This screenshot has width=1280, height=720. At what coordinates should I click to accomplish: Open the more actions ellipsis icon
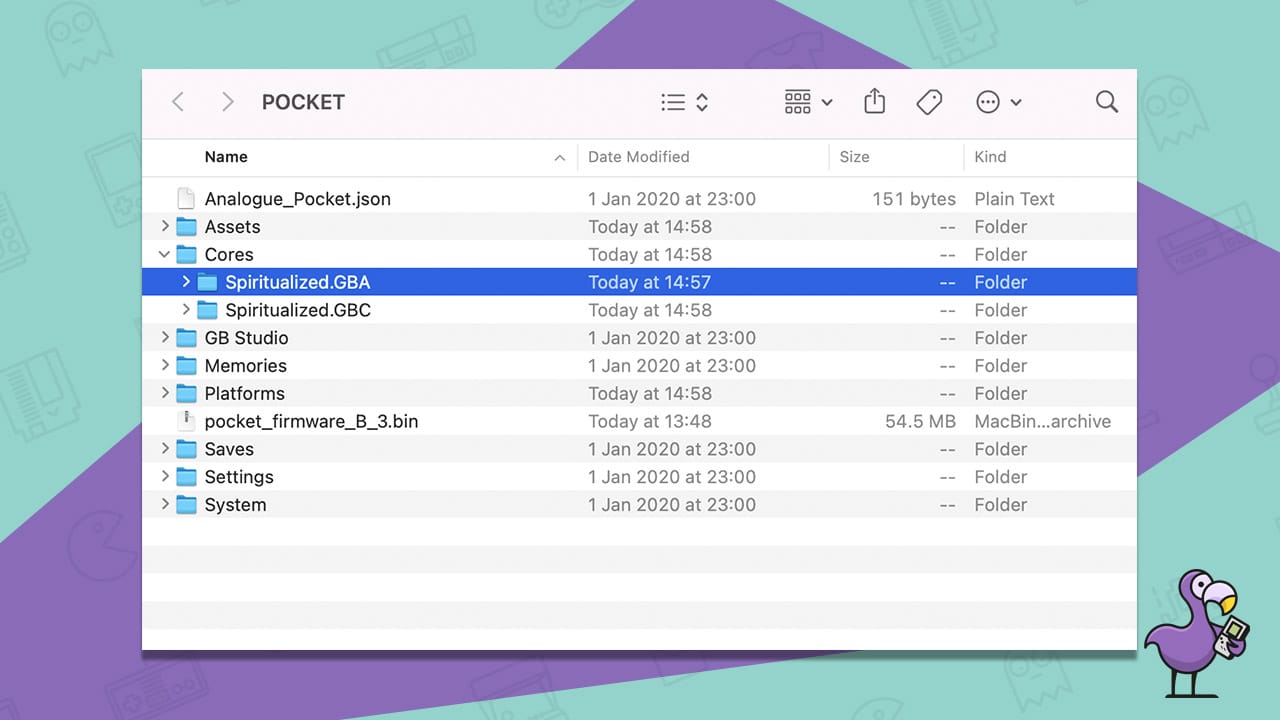(988, 101)
